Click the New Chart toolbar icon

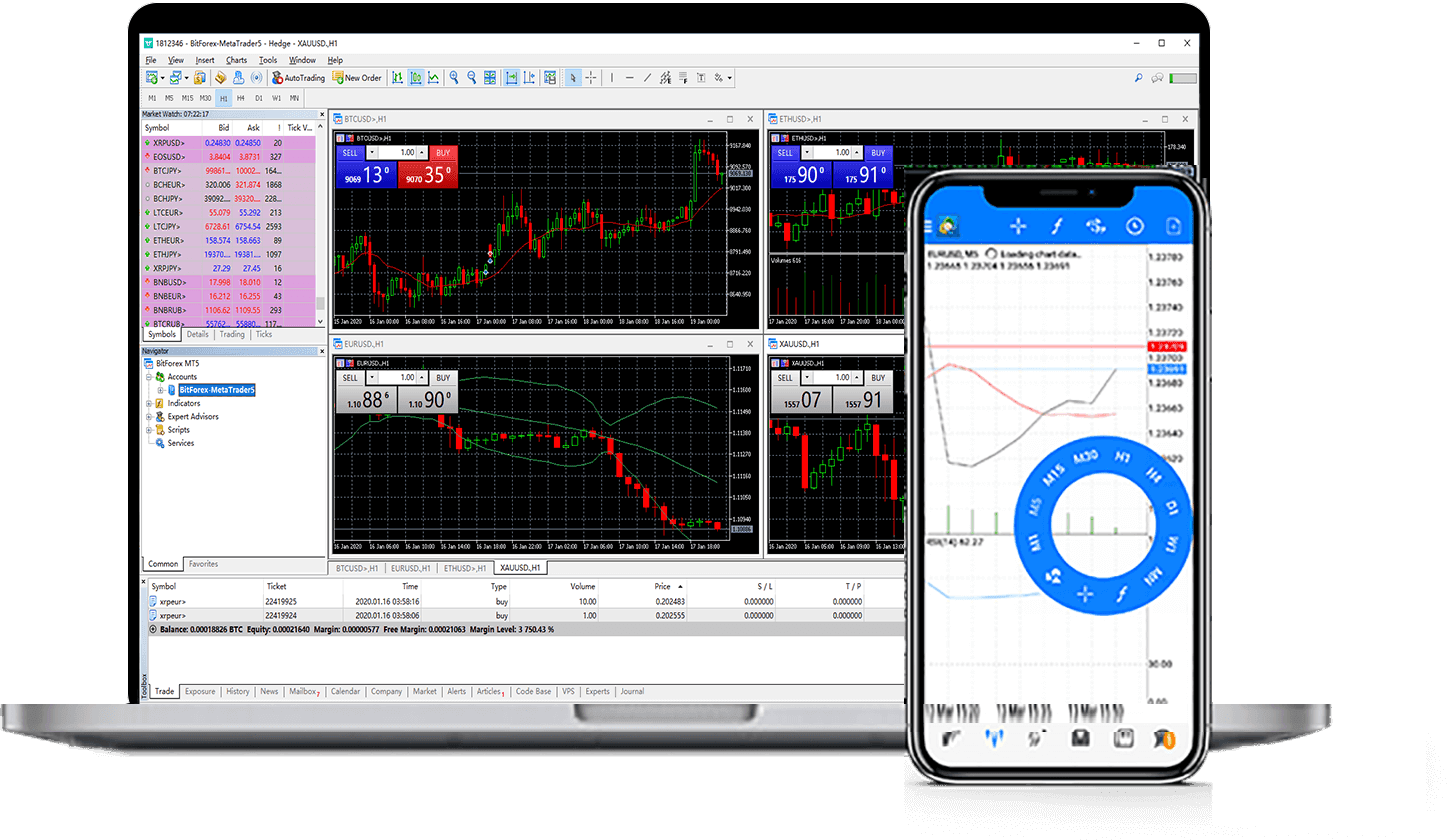pyautogui.click(x=151, y=77)
